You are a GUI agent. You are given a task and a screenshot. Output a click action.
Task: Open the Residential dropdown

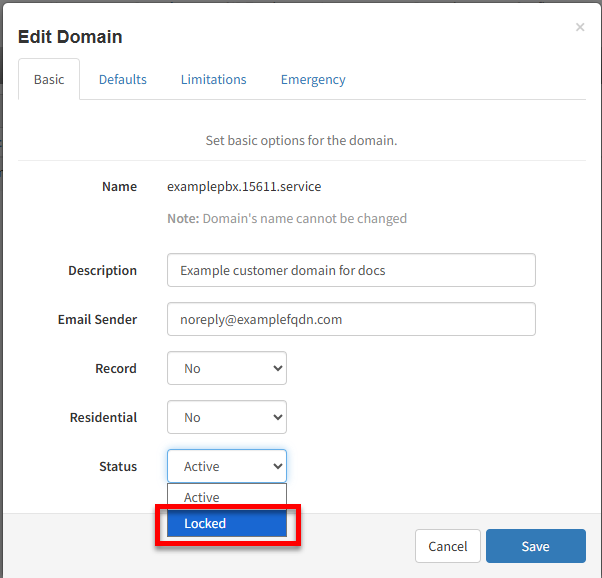[227, 417]
